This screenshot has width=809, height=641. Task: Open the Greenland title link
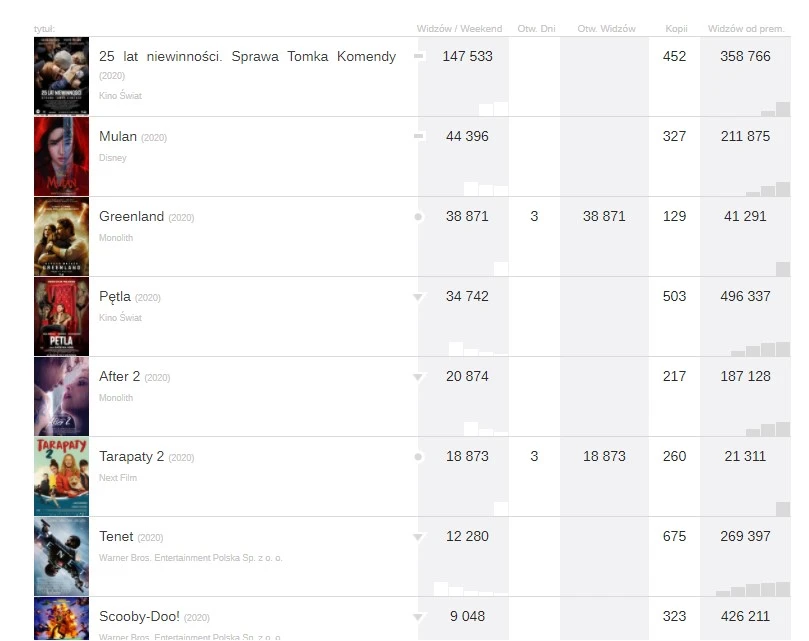pos(132,216)
